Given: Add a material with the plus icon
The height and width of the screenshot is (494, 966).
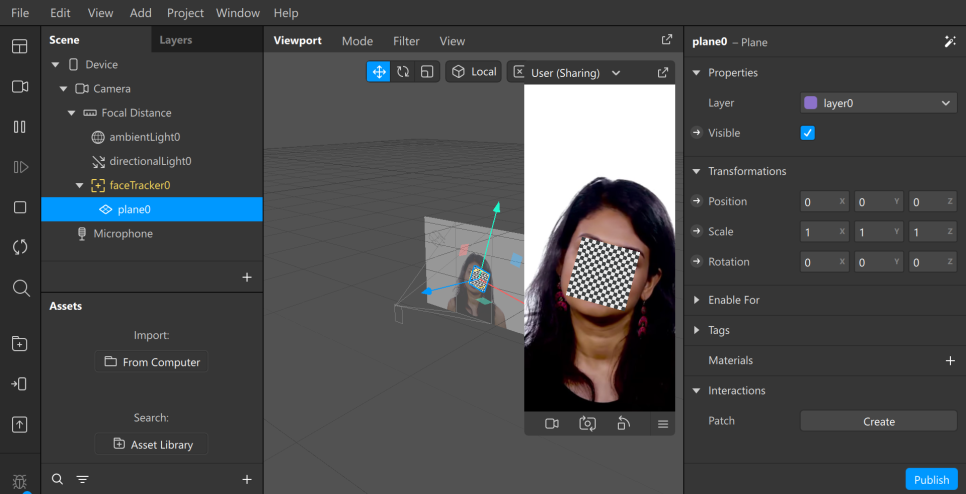Looking at the screenshot, I should [950, 361].
